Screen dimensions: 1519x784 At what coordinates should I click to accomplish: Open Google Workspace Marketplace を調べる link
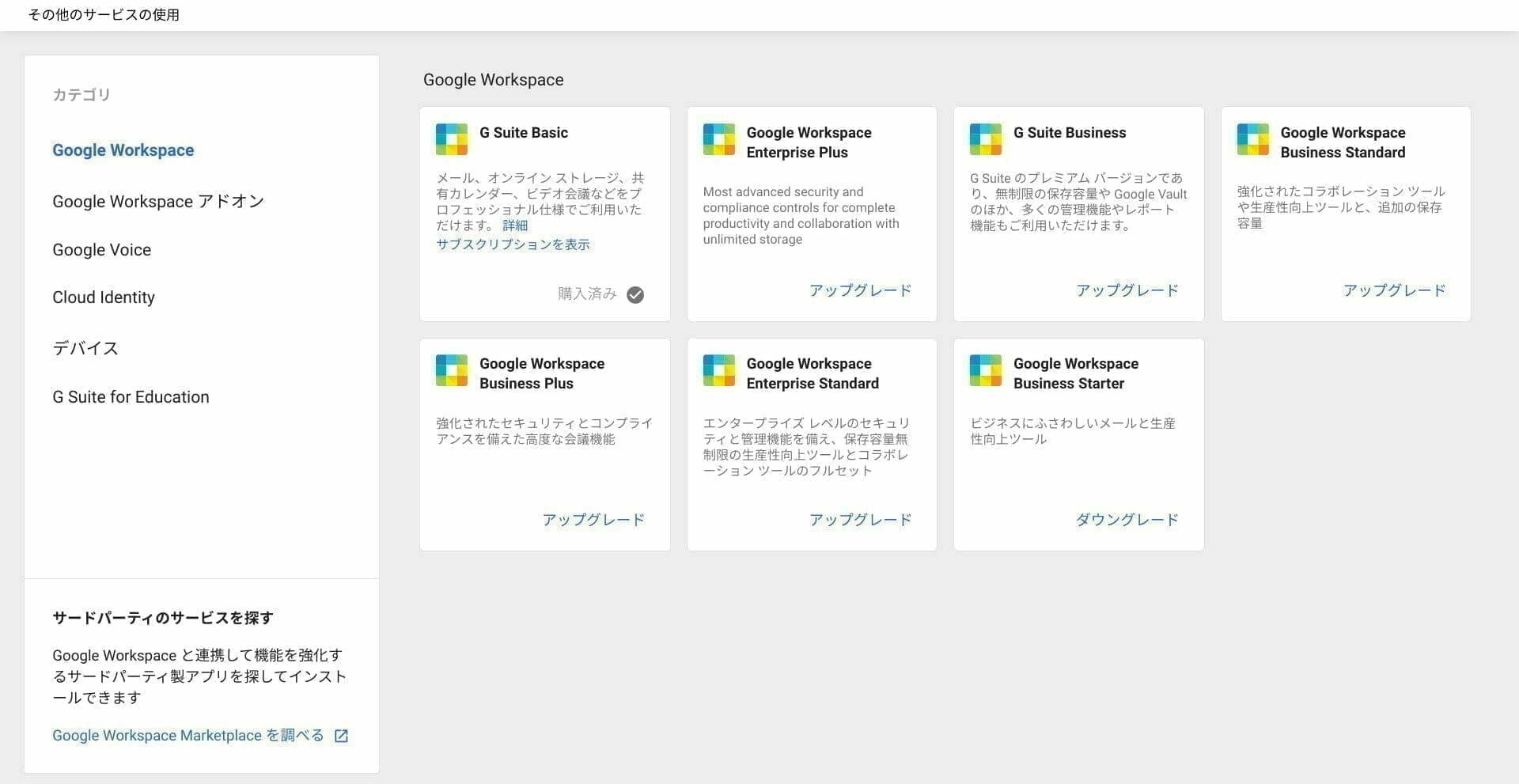(x=188, y=736)
